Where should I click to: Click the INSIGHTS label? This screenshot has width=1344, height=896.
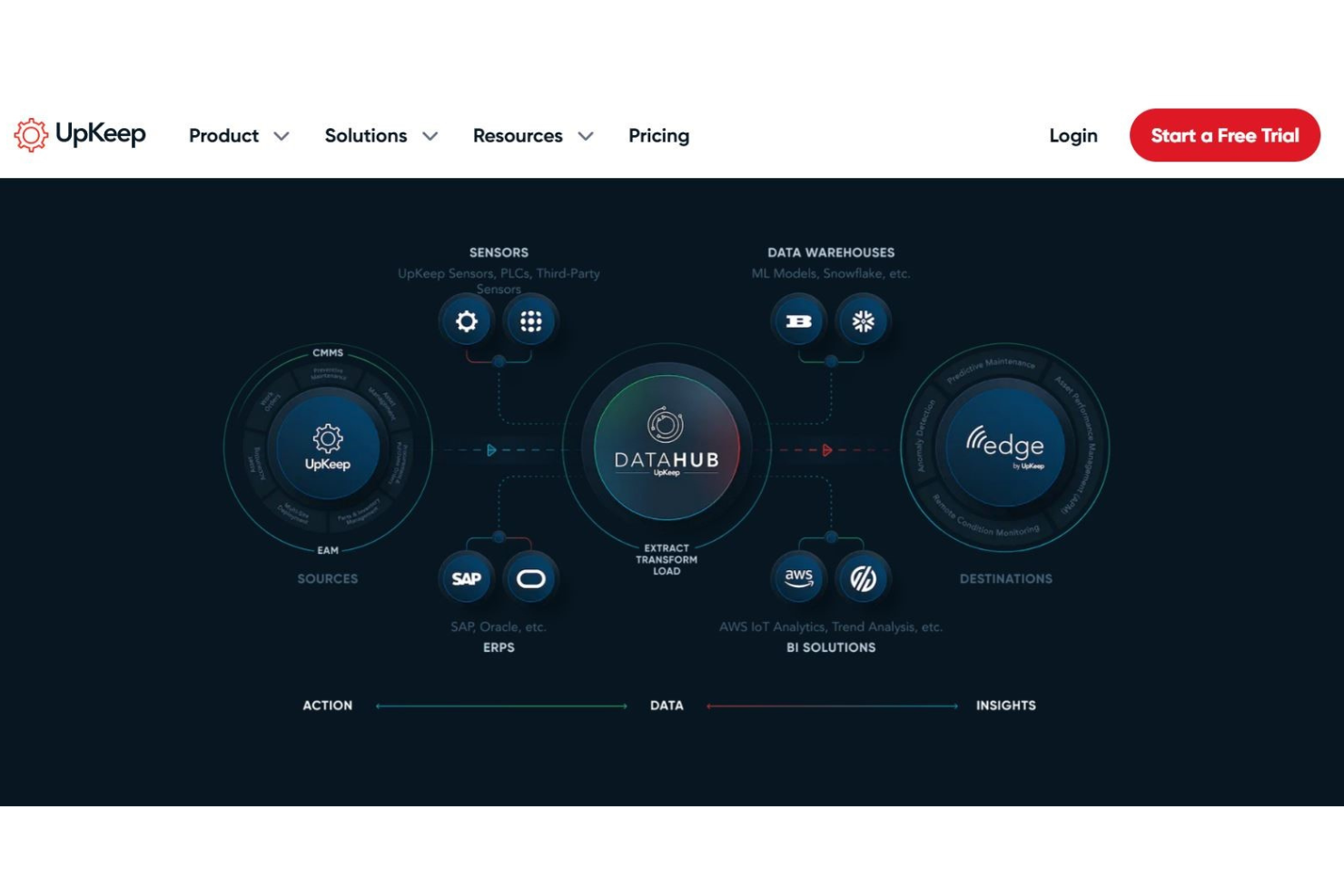(x=1006, y=705)
